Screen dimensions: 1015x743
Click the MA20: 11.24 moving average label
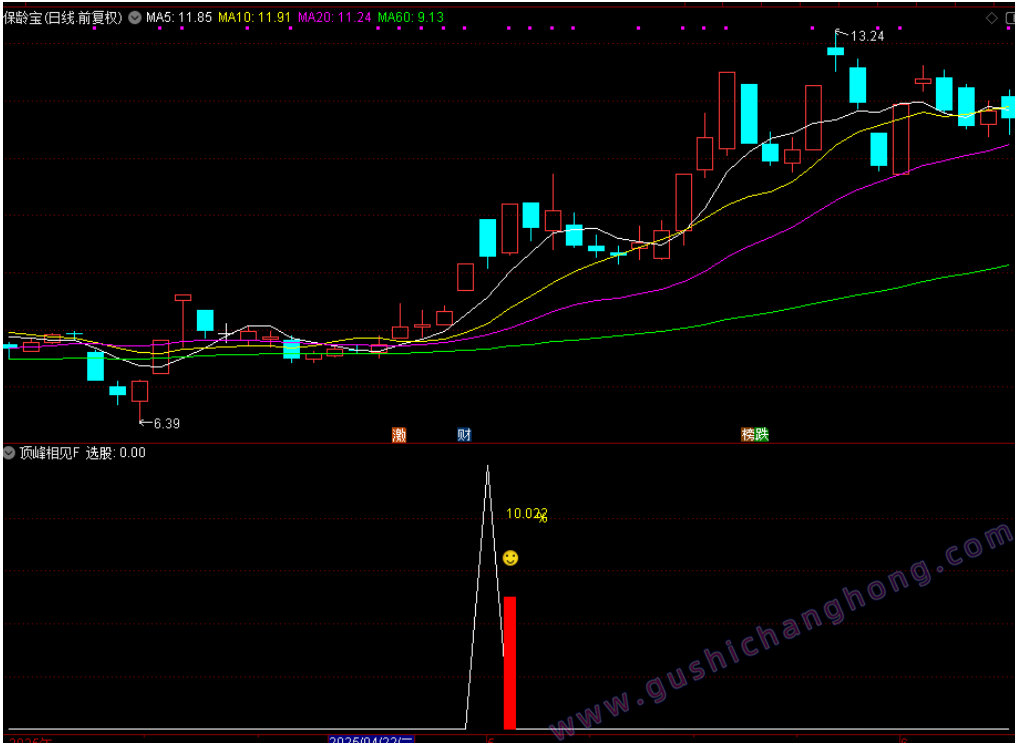pyautogui.click(x=335, y=17)
